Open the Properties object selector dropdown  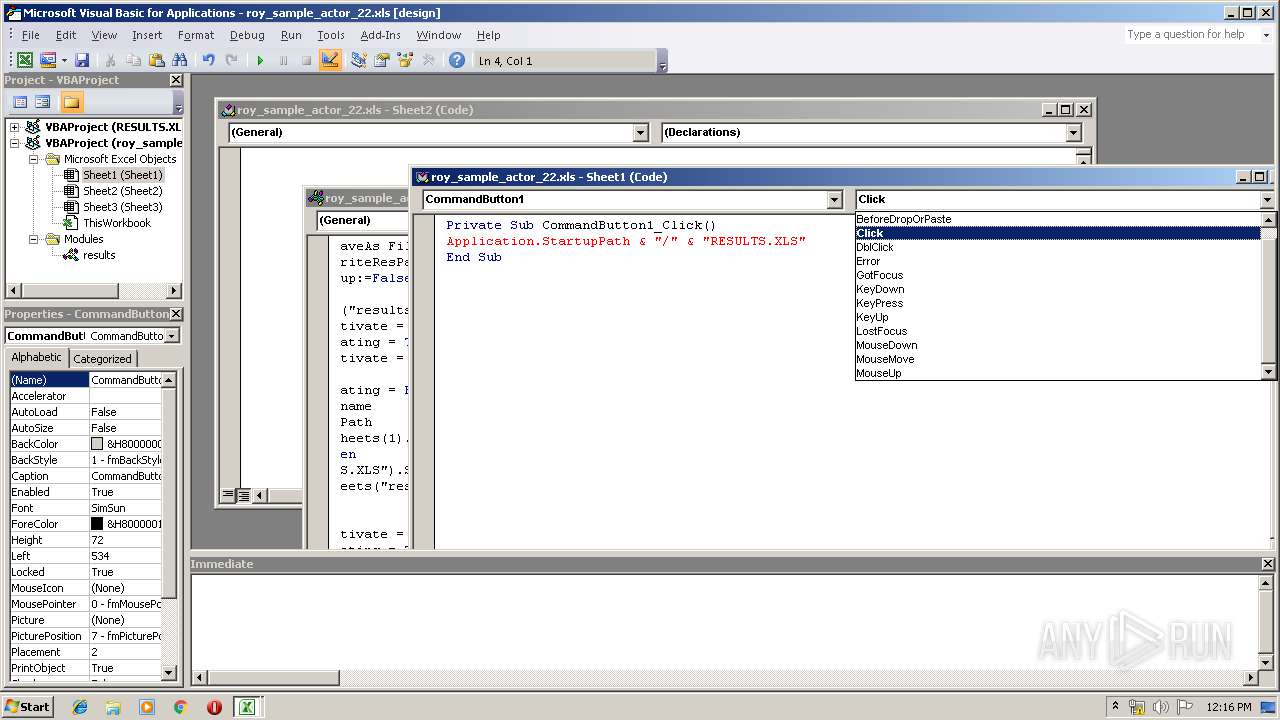tap(171, 336)
